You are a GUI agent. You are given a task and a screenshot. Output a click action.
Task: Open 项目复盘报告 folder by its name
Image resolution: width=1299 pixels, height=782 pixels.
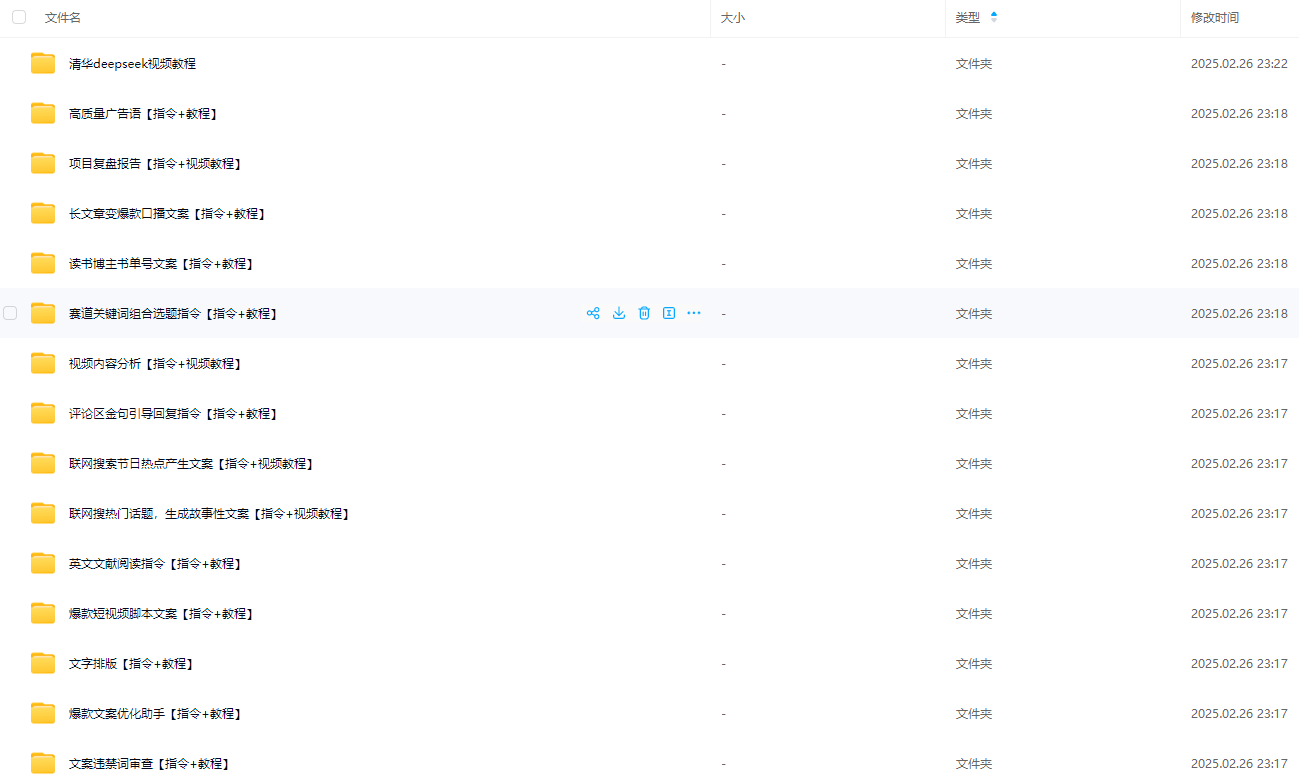[x=155, y=164]
